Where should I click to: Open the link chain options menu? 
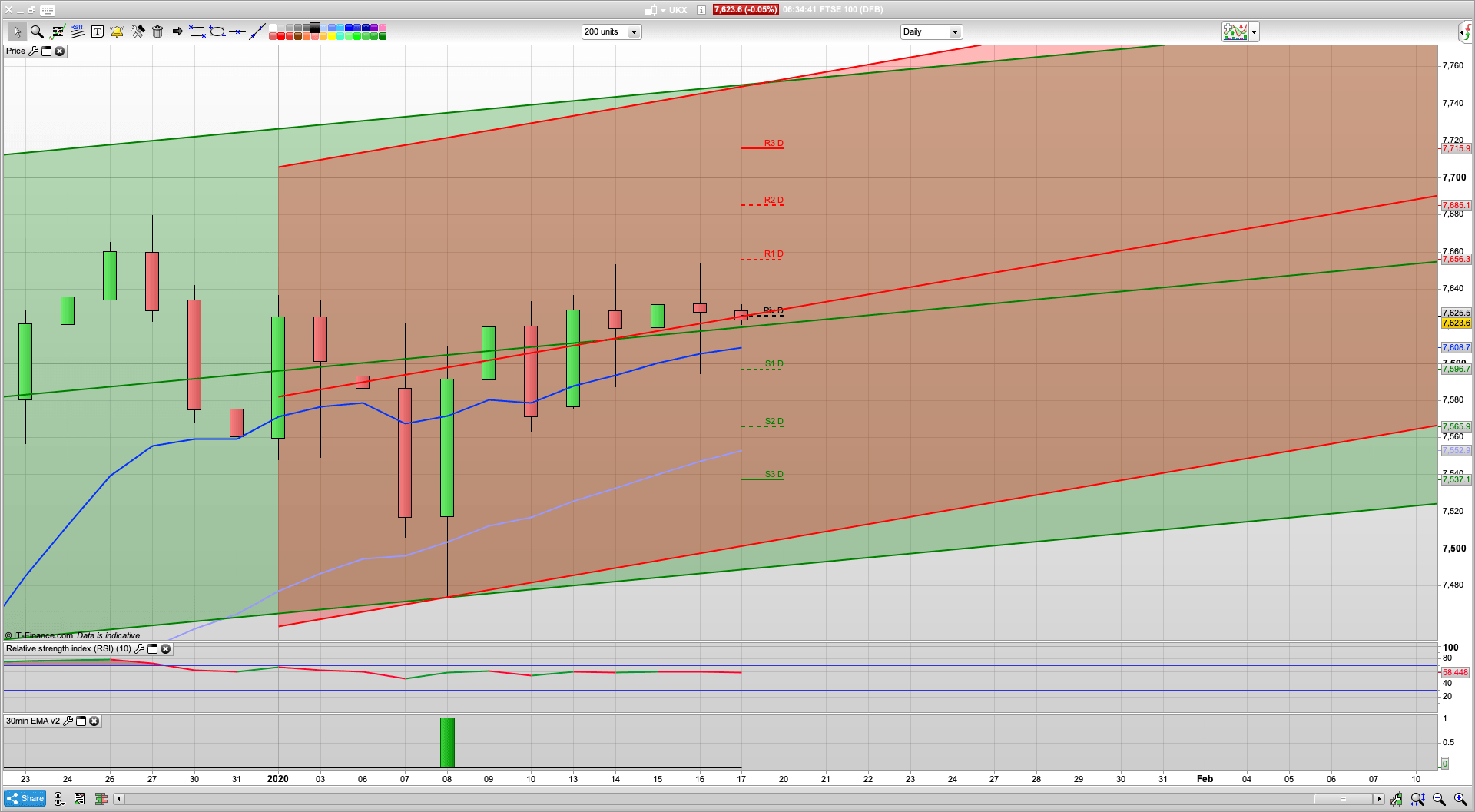point(59,799)
